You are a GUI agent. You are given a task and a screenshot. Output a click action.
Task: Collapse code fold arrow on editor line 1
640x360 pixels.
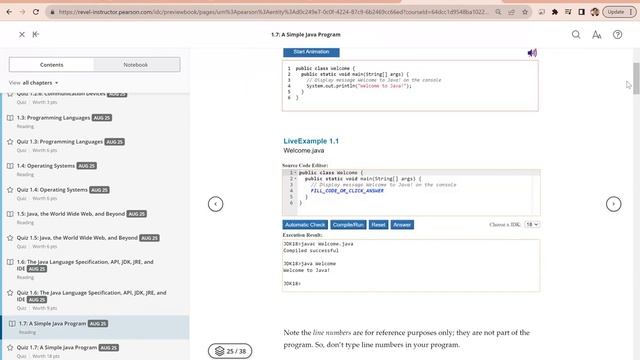pos(295,173)
